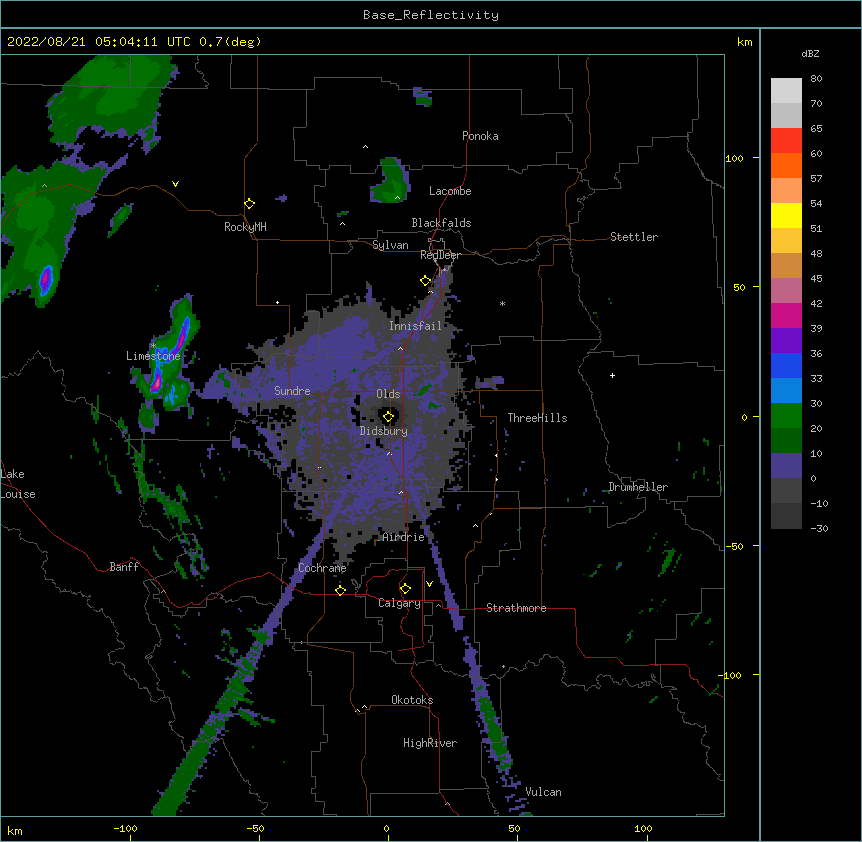862x842 pixels.
Task: Choose the white swatch at 80 dBZ
Action: (x=786, y=91)
